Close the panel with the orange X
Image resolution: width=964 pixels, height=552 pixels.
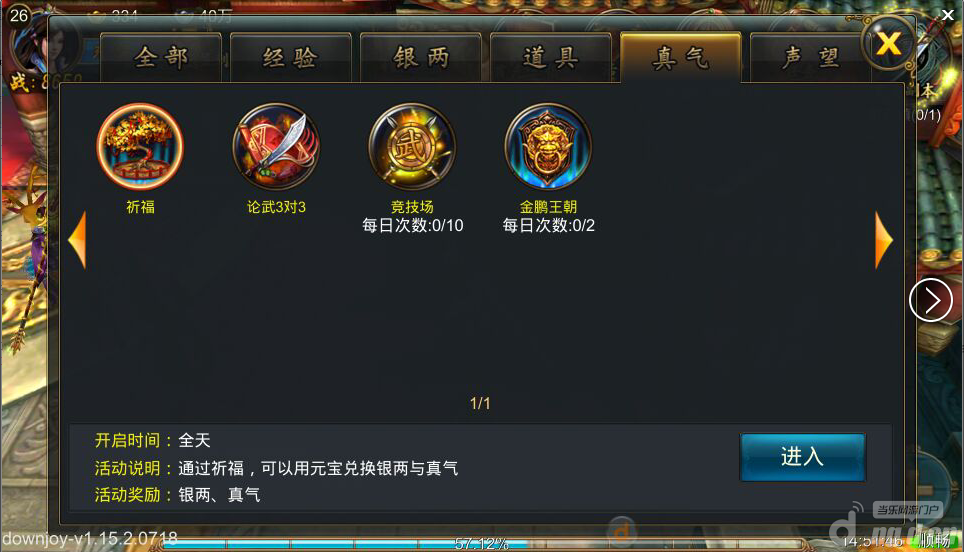[x=888, y=43]
